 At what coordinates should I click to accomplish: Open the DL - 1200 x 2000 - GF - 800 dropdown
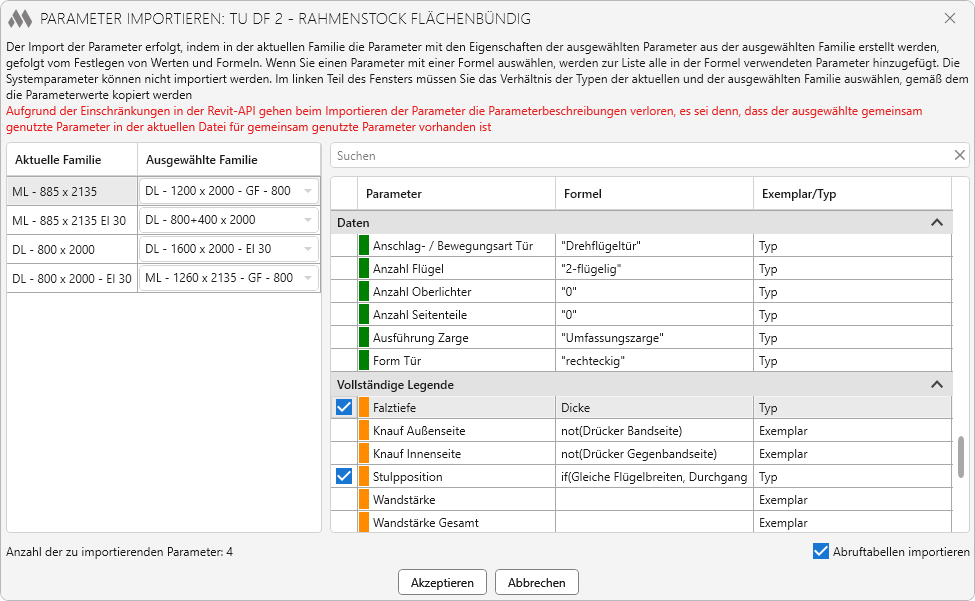click(x=308, y=191)
